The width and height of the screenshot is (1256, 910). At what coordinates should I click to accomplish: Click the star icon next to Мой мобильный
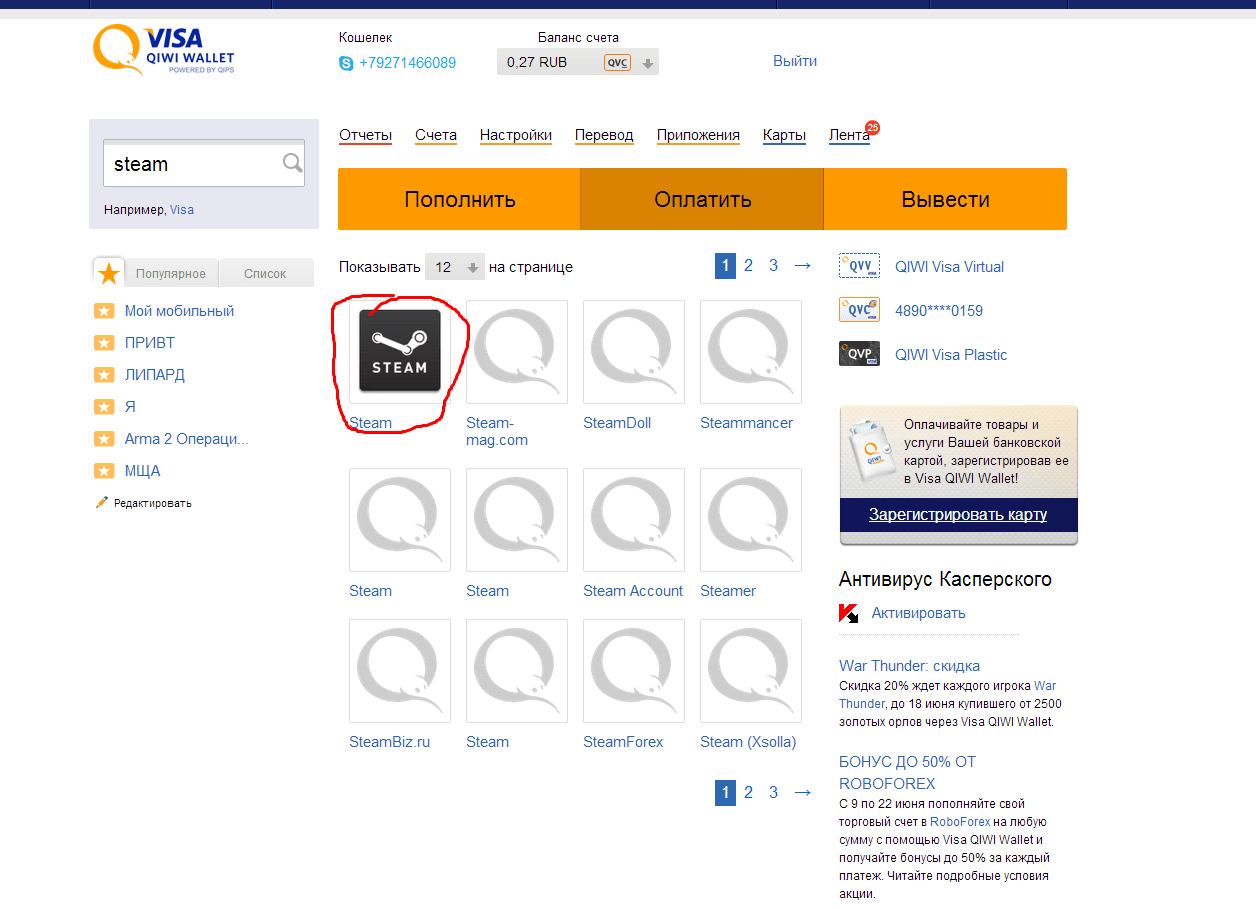pyautogui.click(x=104, y=311)
